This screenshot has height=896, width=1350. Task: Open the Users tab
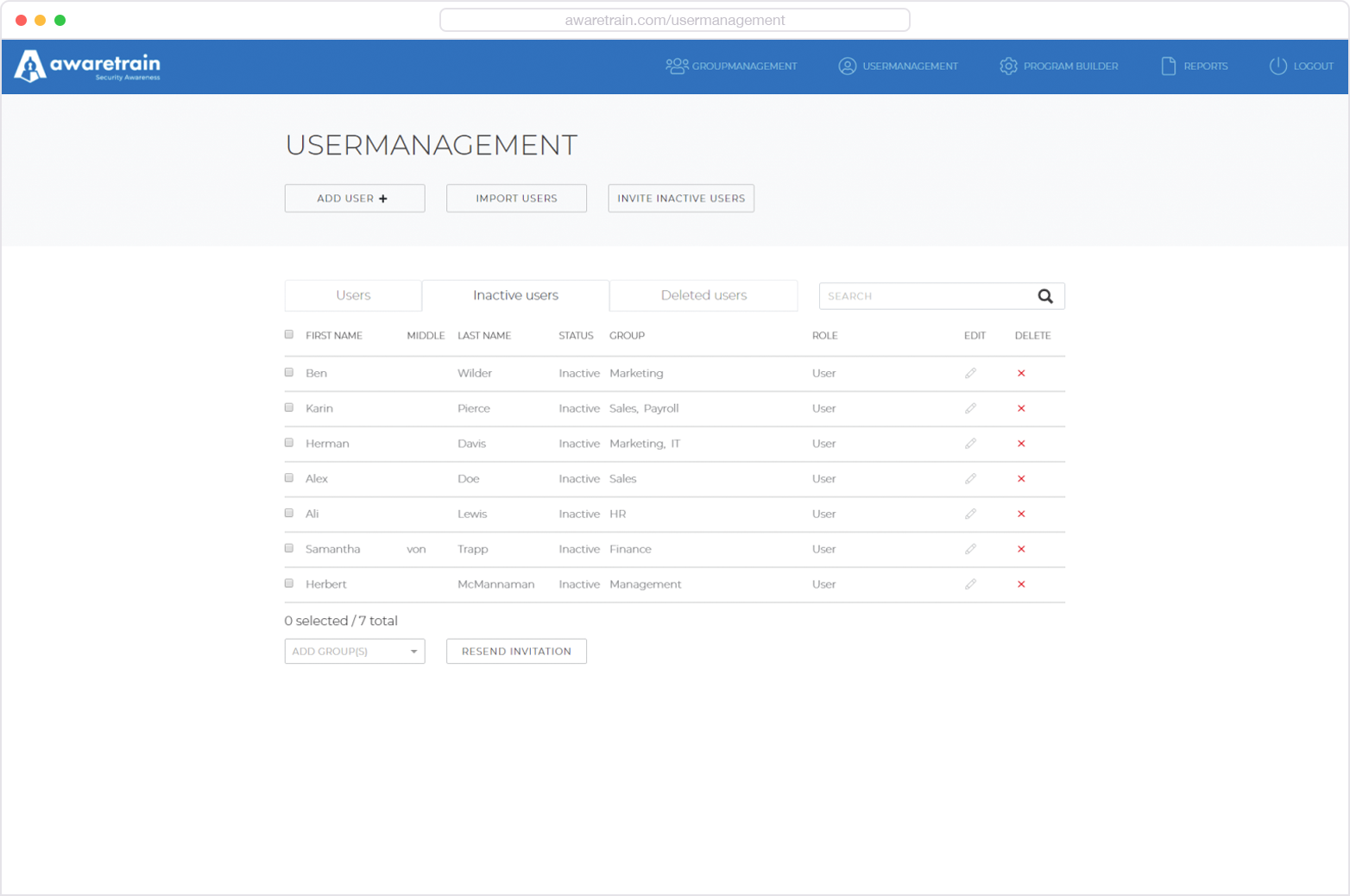click(353, 295)
